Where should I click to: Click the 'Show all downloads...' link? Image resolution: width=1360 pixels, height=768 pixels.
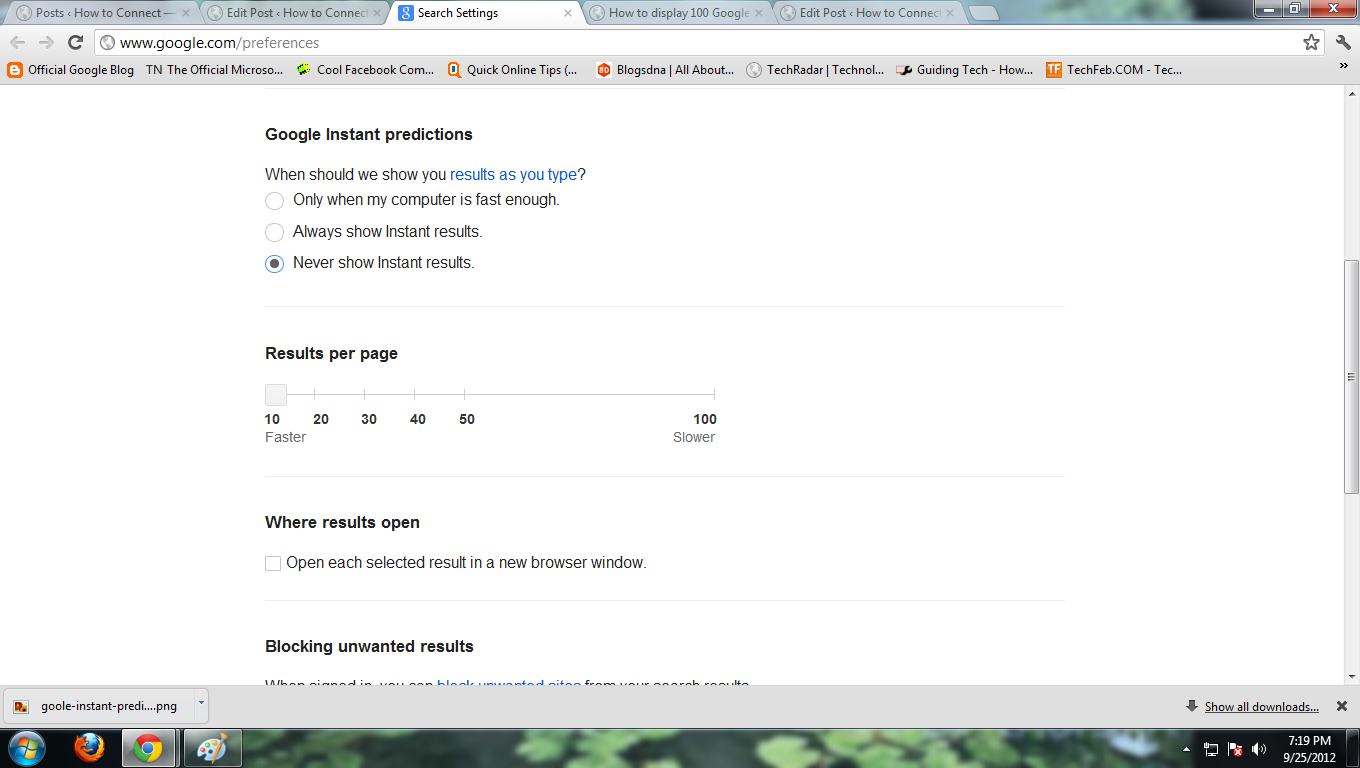pyautogui.click(x=1261, y=707)
